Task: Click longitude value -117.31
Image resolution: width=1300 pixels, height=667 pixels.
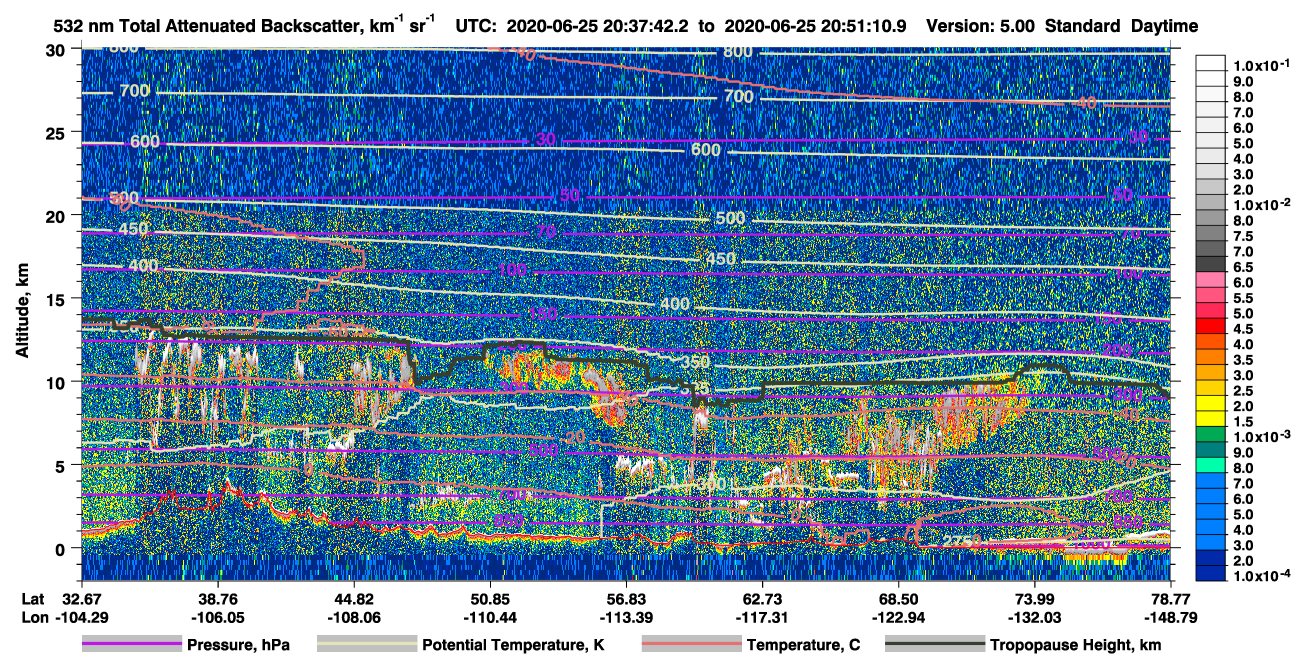Action: 762,617
